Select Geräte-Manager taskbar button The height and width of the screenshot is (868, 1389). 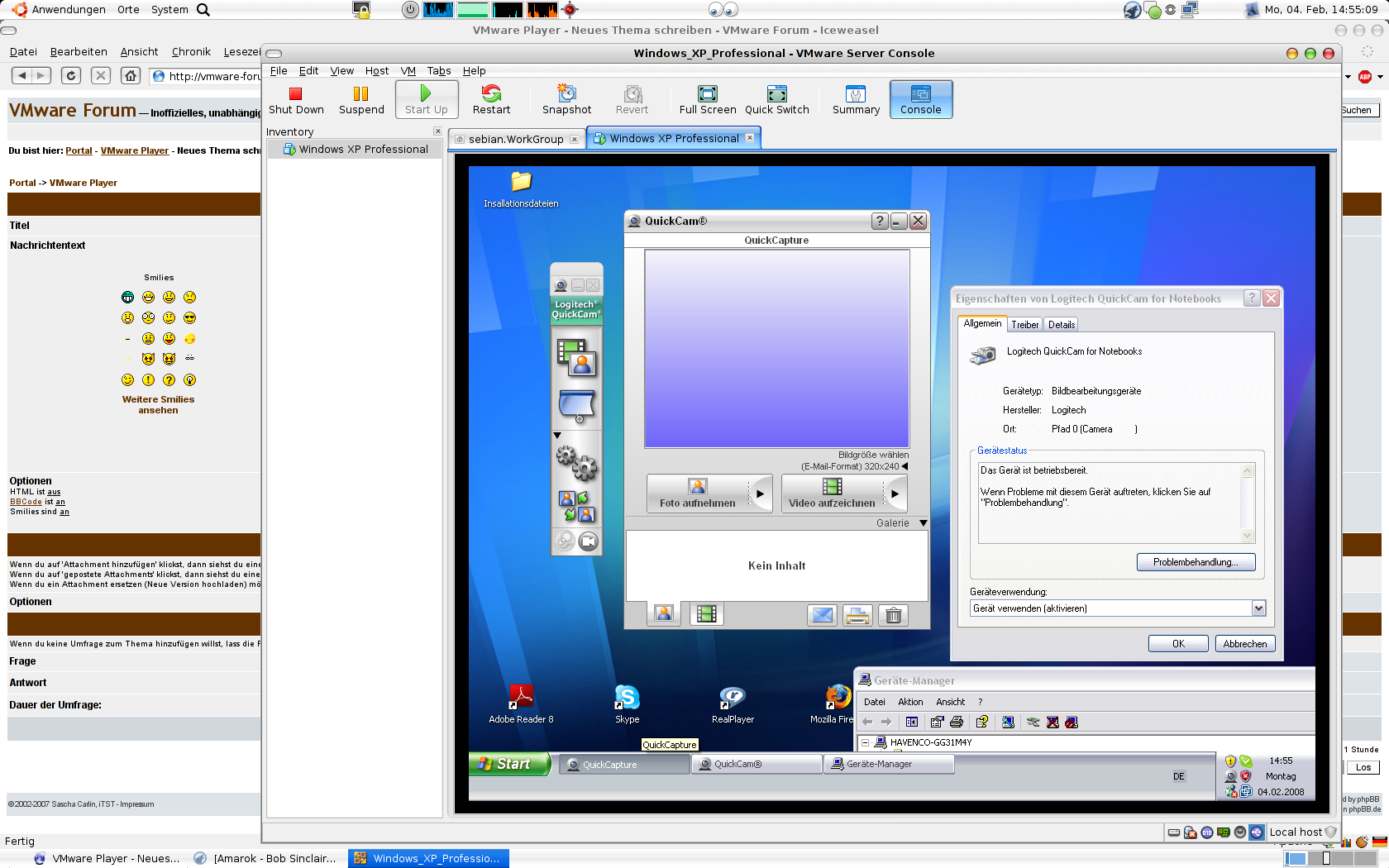[x=889, y=765]
